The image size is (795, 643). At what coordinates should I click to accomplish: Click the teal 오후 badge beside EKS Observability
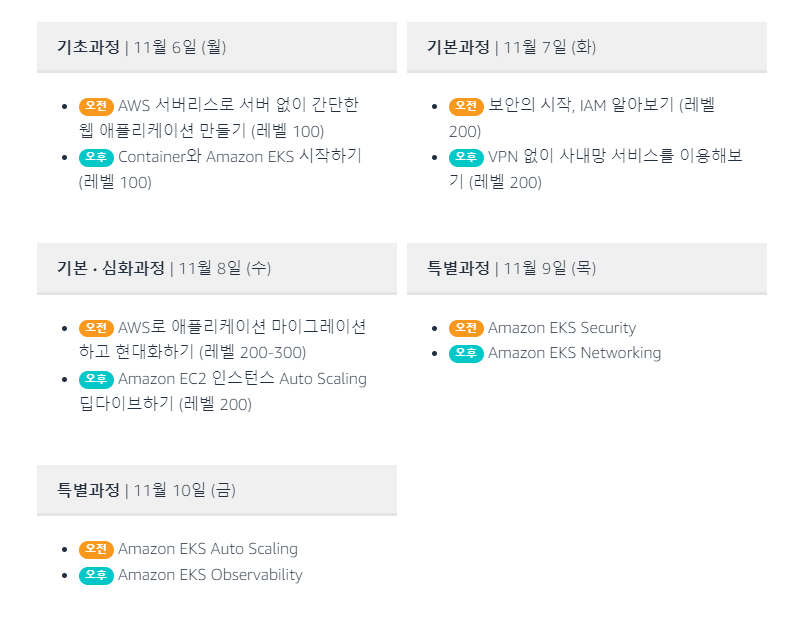[96, 575]
